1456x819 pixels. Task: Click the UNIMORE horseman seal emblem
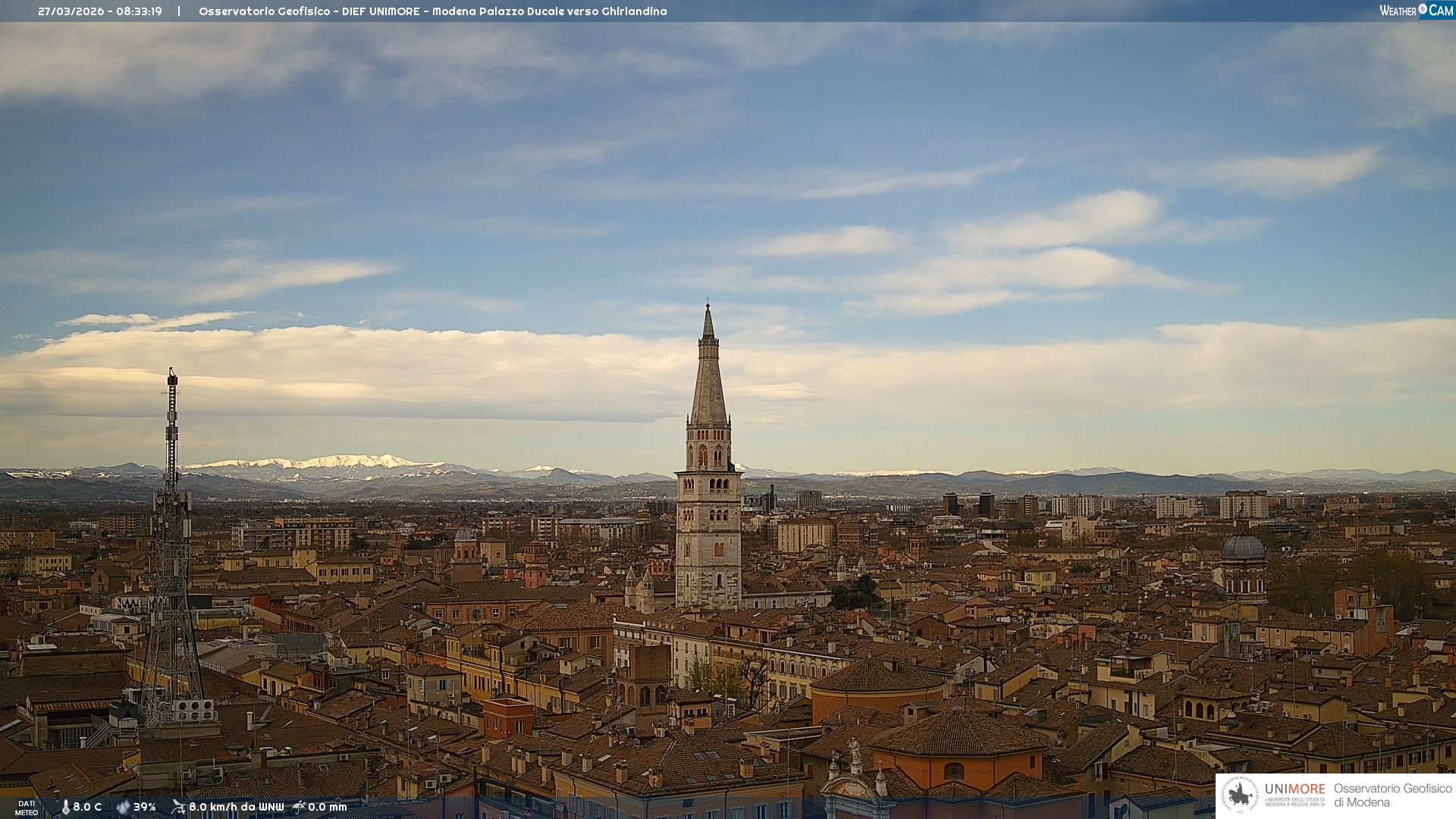coord(1240,795)
